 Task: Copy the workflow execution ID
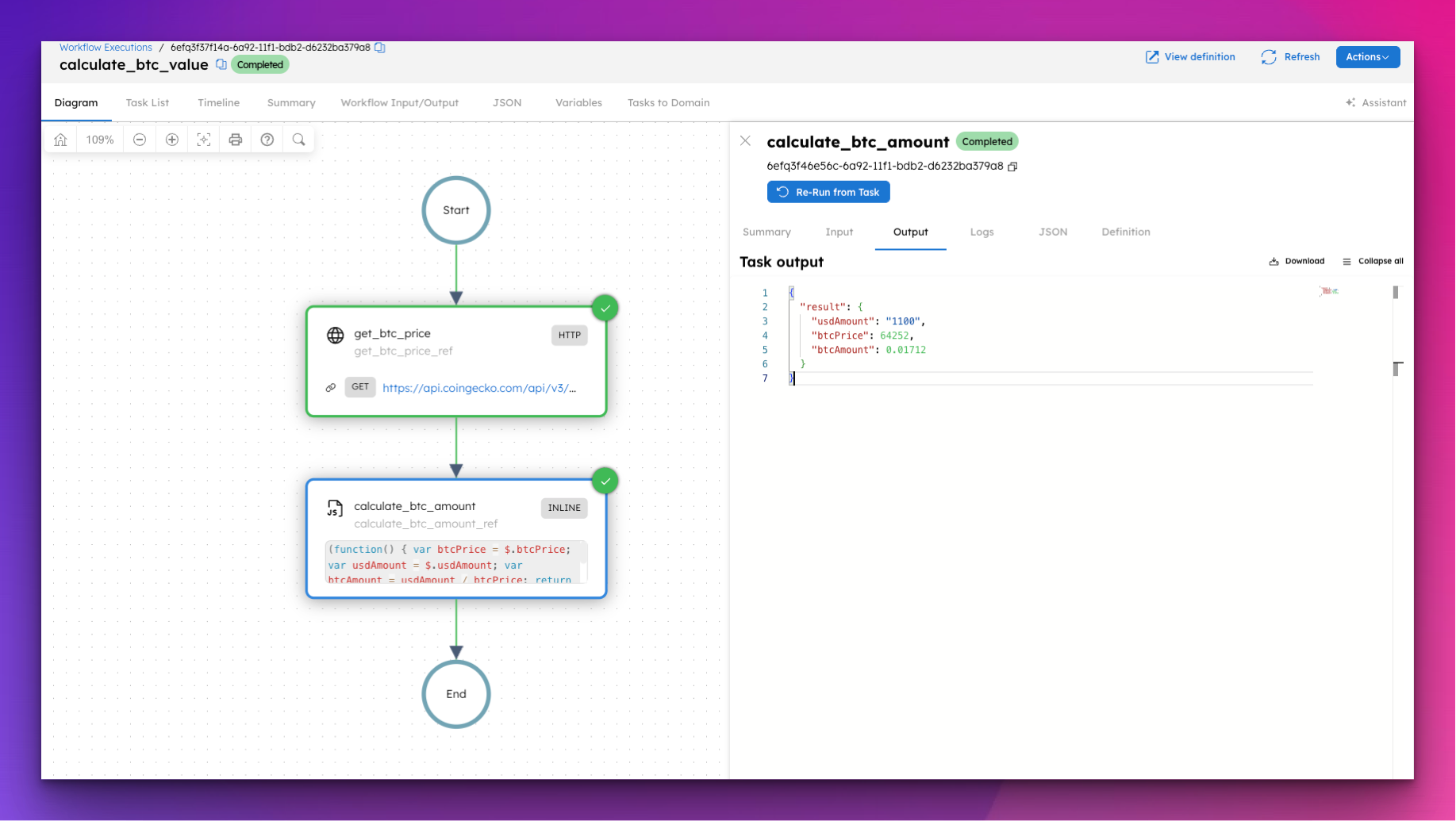(x=380, y=48)
